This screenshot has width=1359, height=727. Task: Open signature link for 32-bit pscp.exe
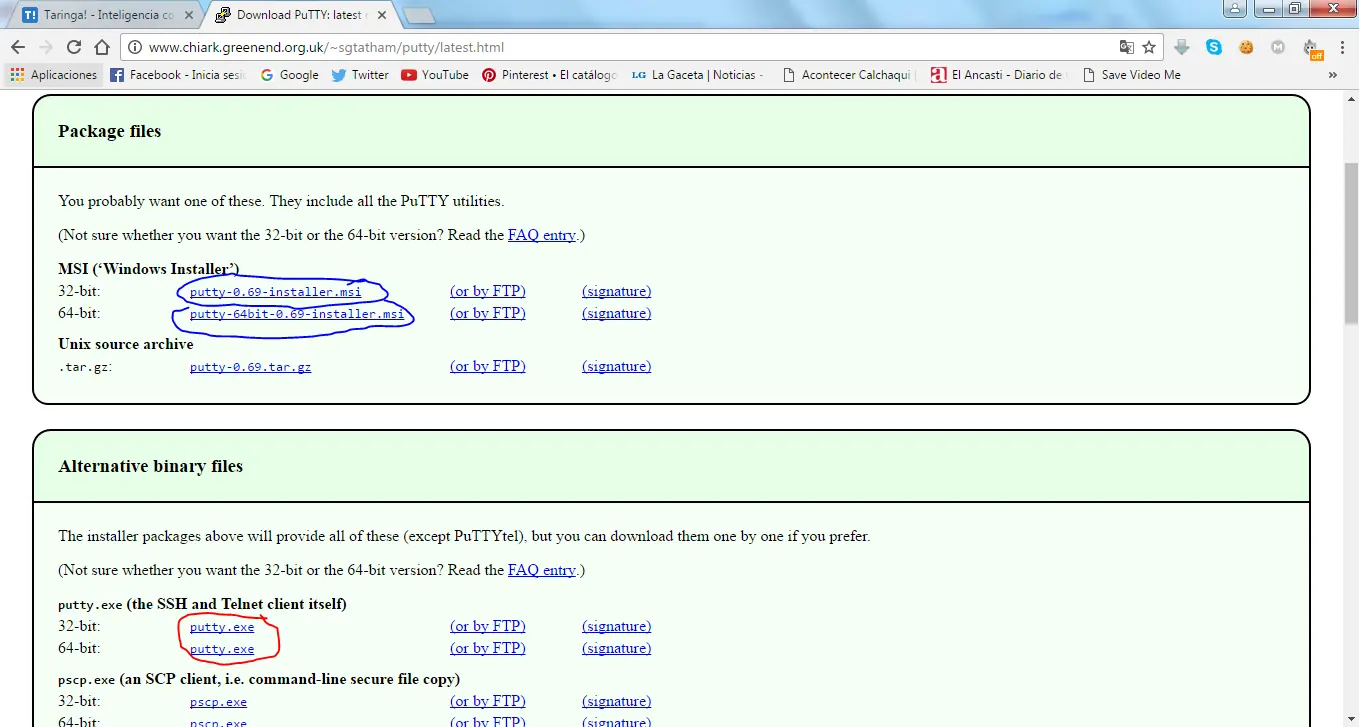pyautogui.click(x=616, y=701)
